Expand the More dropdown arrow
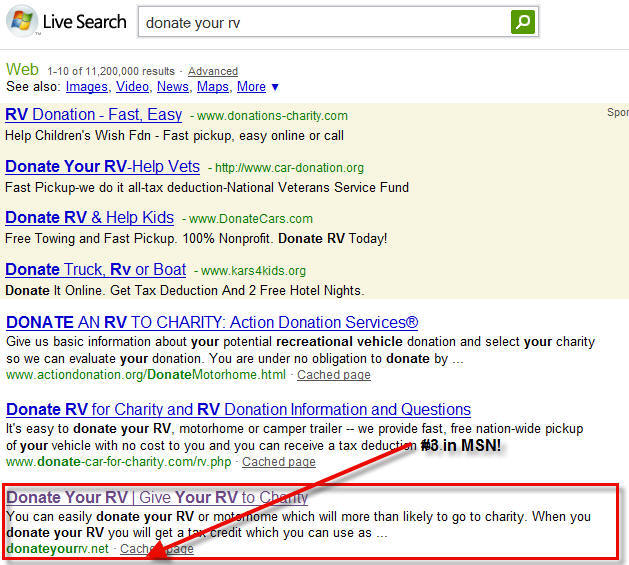629x565 pixels. tap(275, 87)
